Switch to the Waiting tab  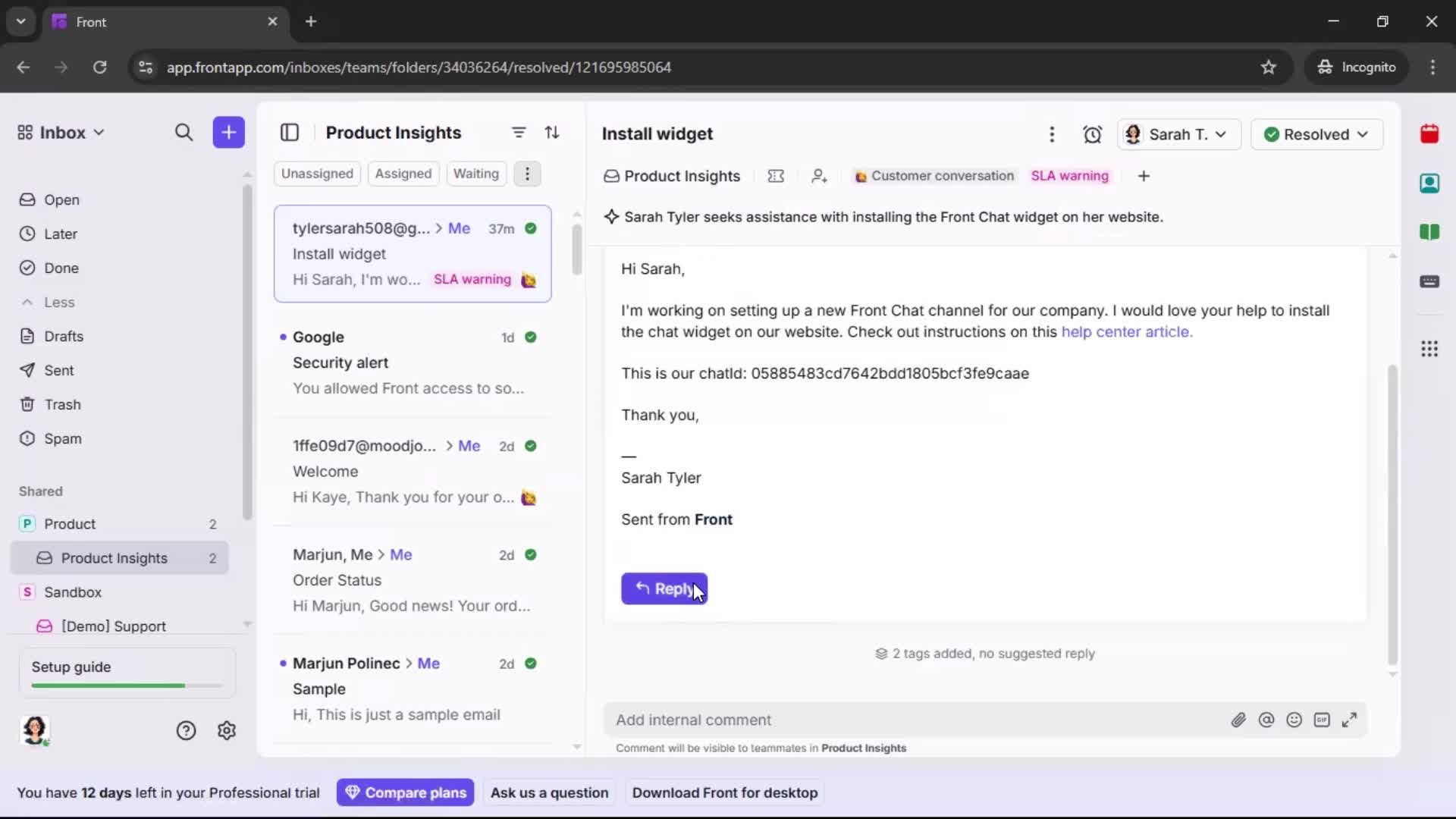tap(475, 174)
